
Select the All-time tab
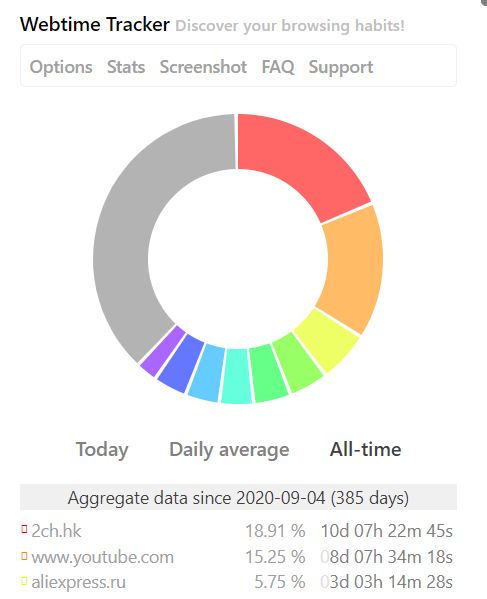coord(366,449)
